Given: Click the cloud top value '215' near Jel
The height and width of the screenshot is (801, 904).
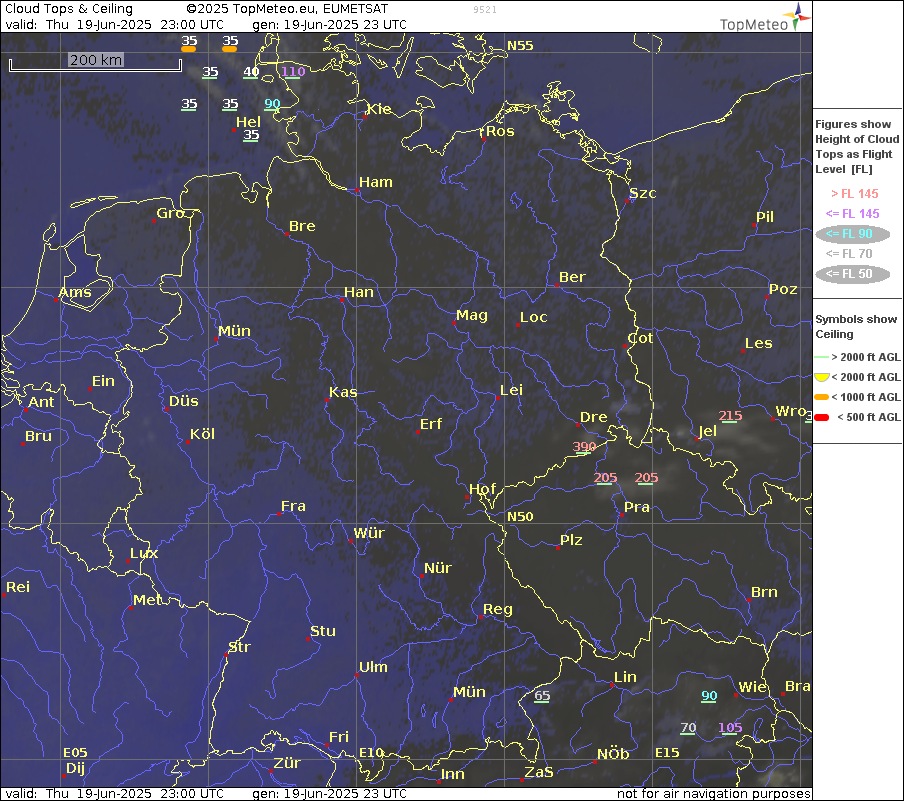Looking at the screenshot, I should pos(730,416).
